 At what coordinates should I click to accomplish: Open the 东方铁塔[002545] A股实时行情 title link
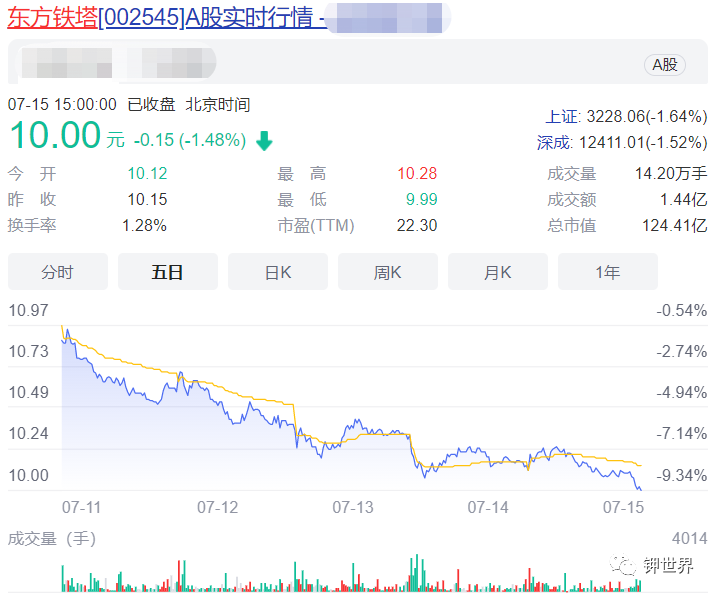click(x=167, y=17)
